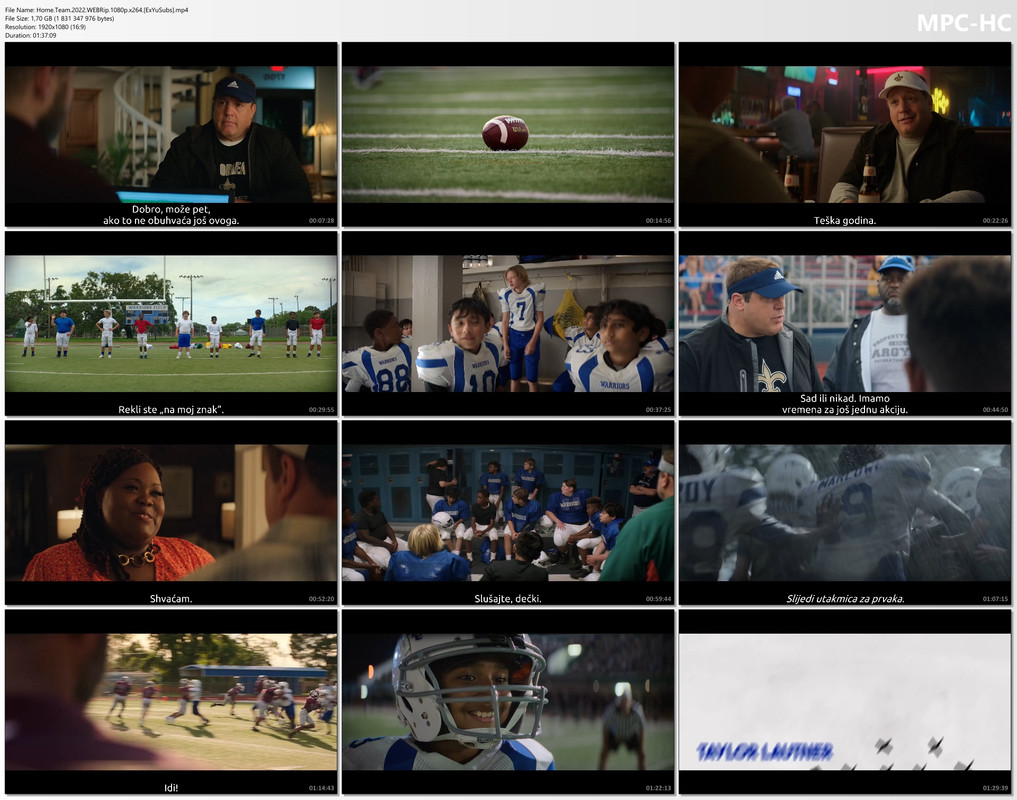
Task: Click timestamp 00:52:20
Action: point(321,599)
